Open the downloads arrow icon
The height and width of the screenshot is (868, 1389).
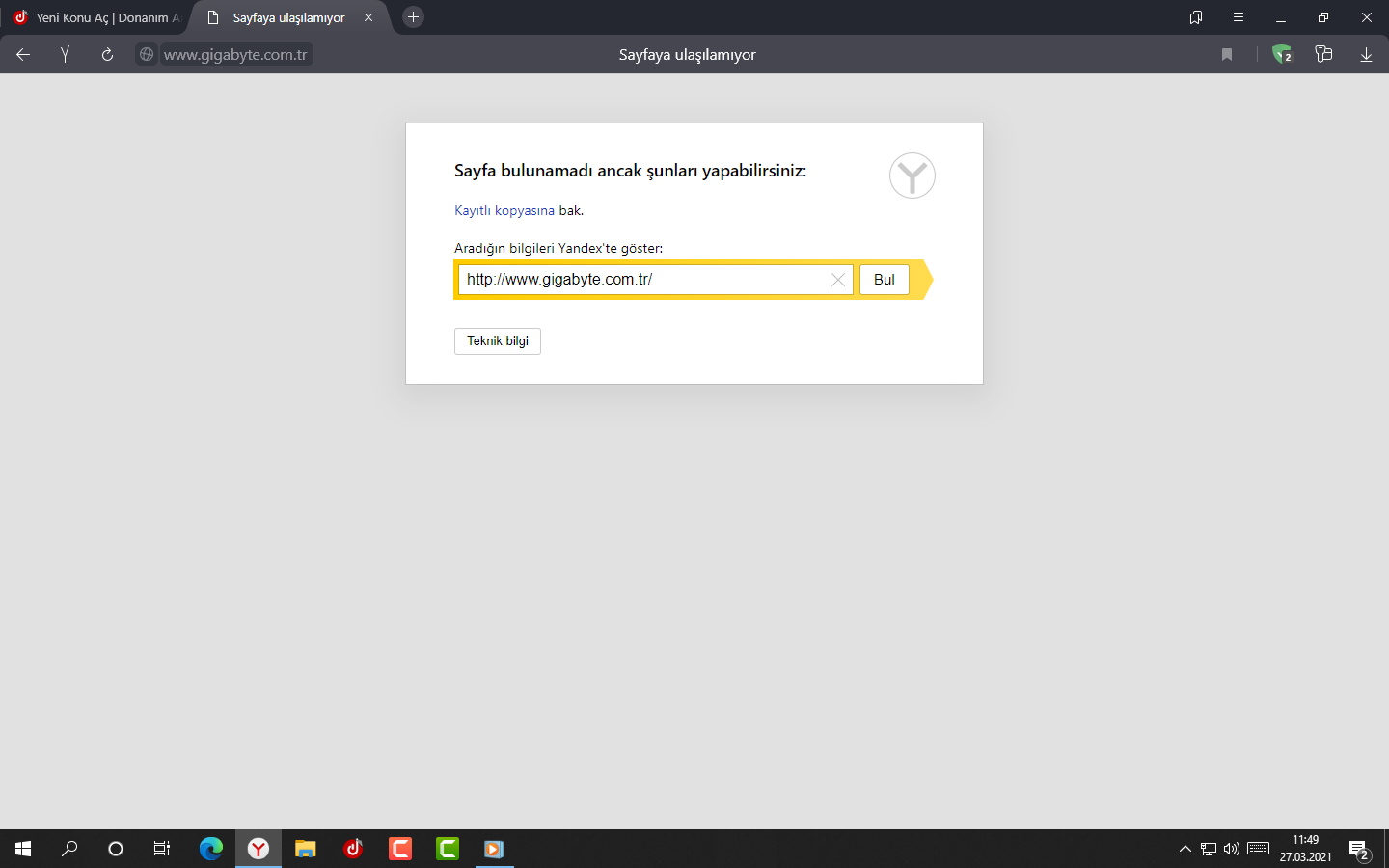click(x=1366, y=55)
